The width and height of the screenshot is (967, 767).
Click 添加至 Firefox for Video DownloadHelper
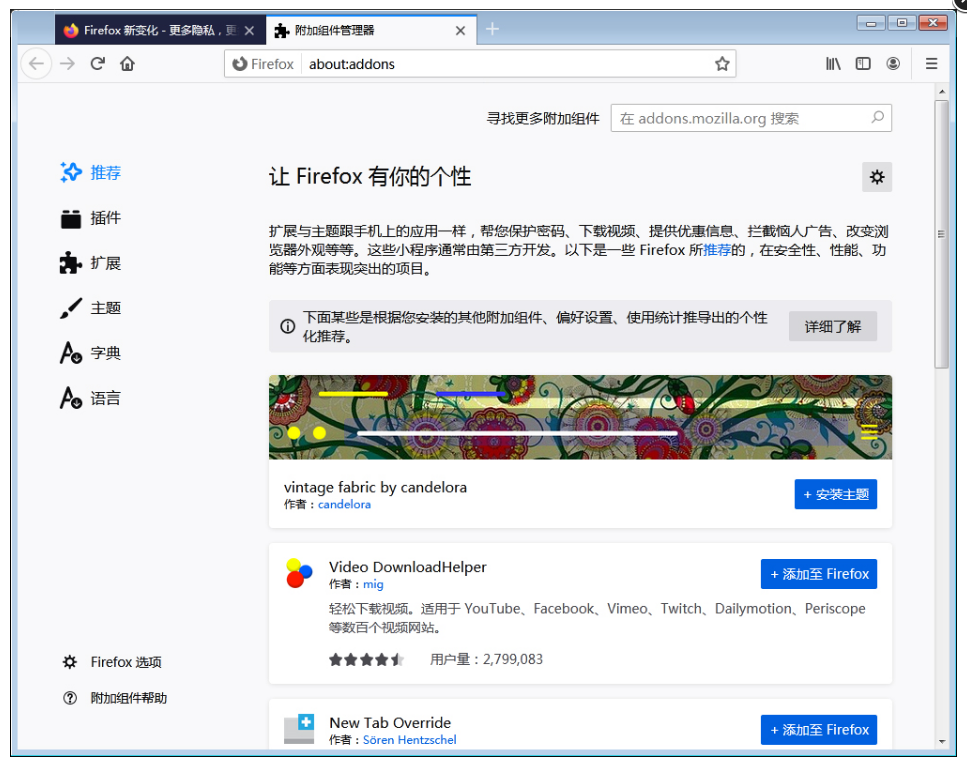819,573
